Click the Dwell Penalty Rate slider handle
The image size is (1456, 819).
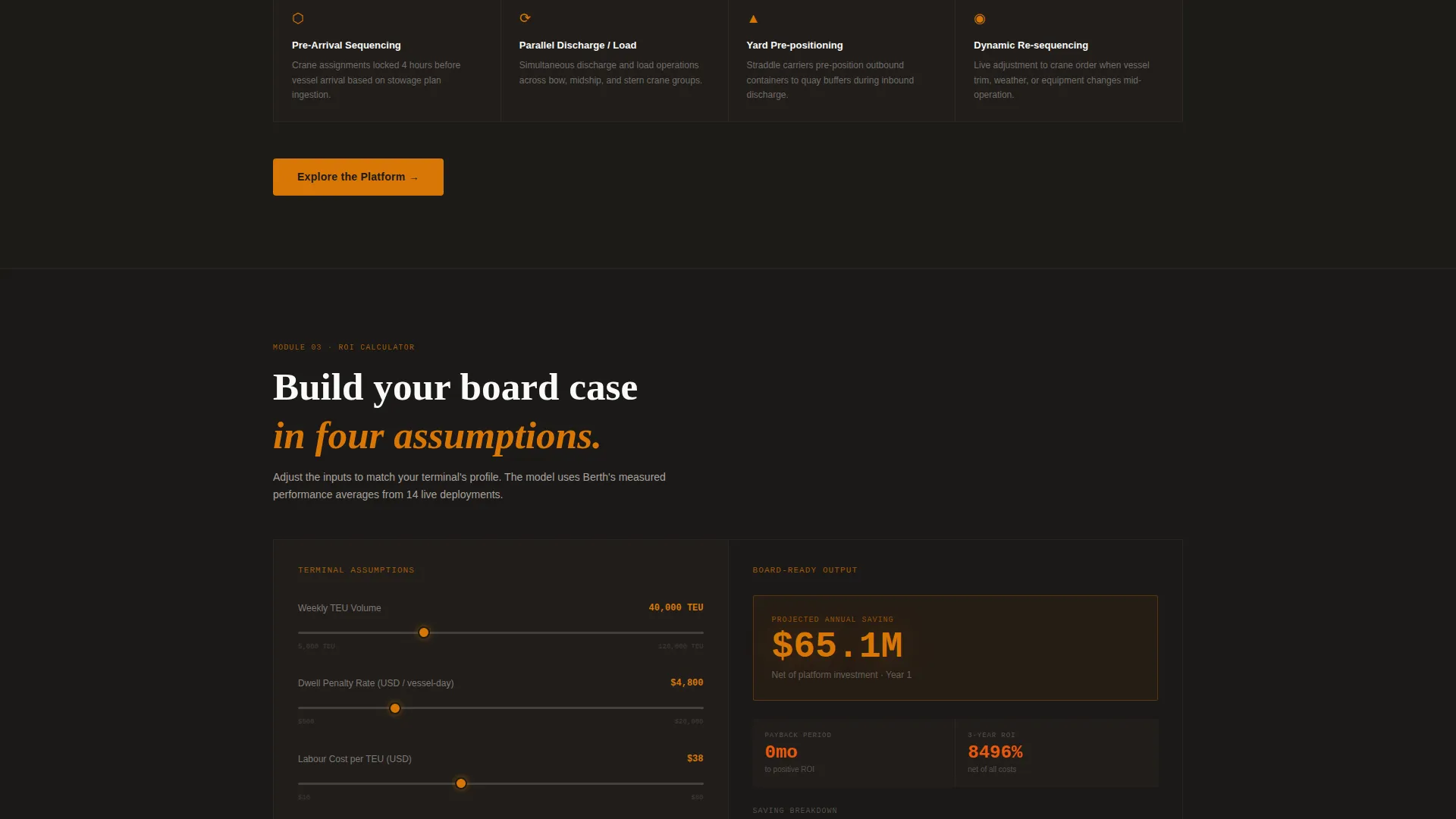coord(395,708)
